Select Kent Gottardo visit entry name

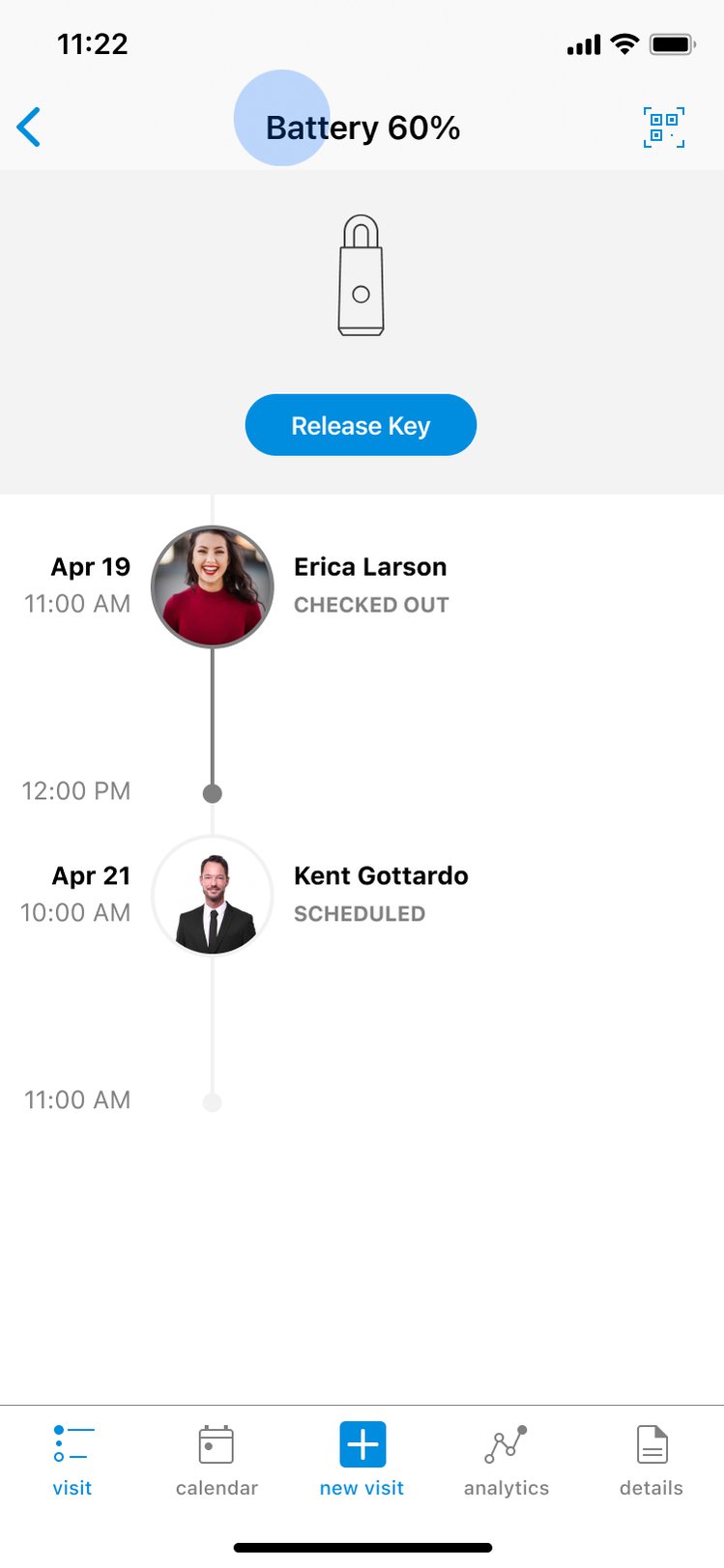click(381, 876)
